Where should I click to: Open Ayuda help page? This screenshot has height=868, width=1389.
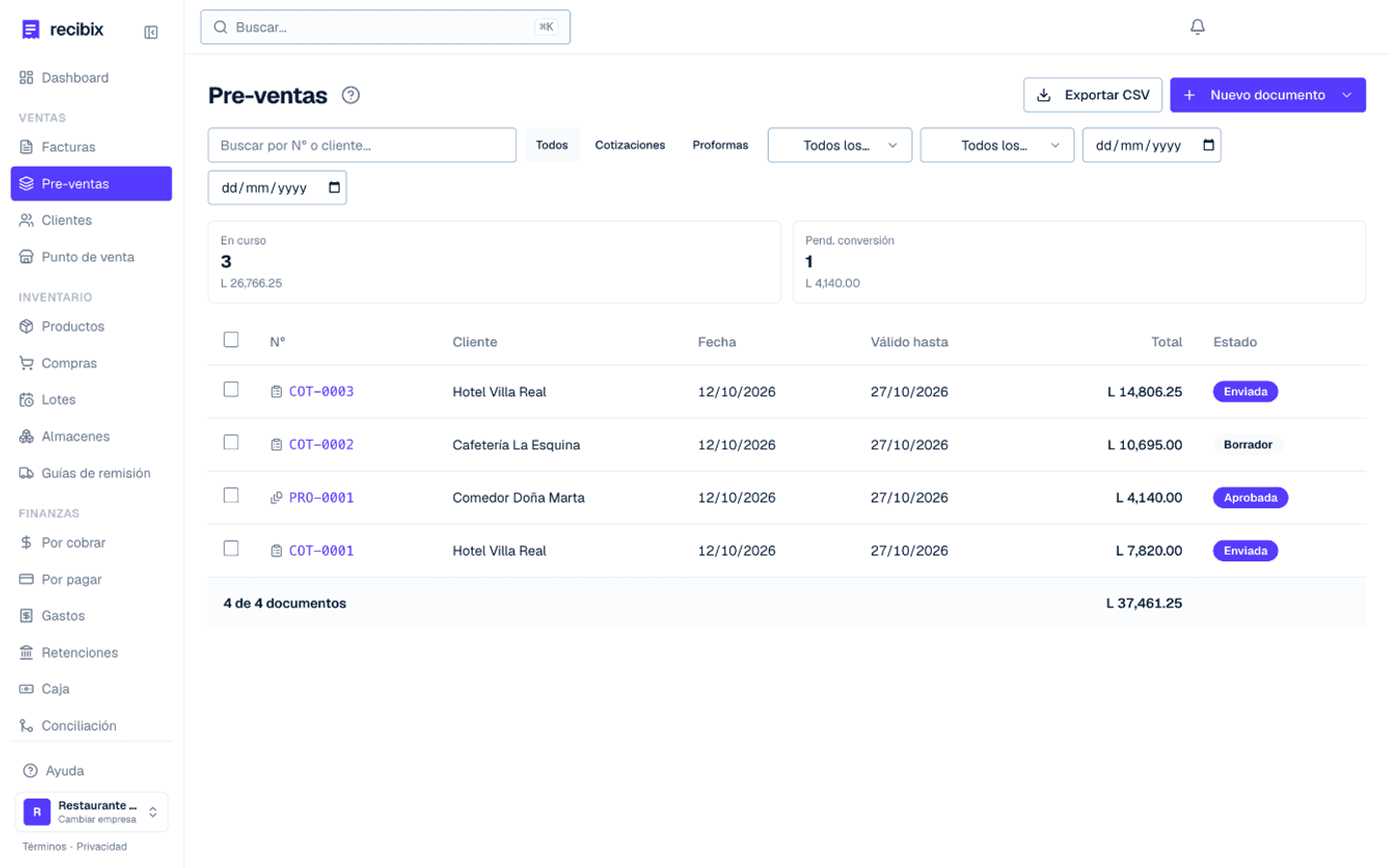[92, 771]
